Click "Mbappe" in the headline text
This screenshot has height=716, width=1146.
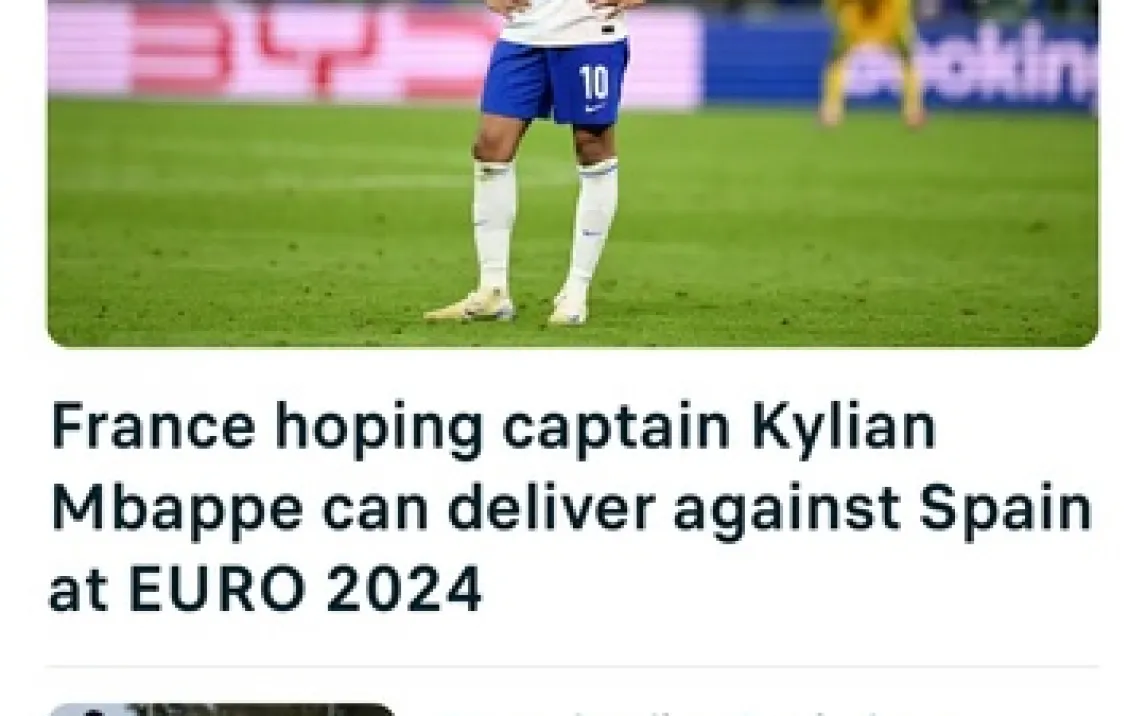[176, 509]
